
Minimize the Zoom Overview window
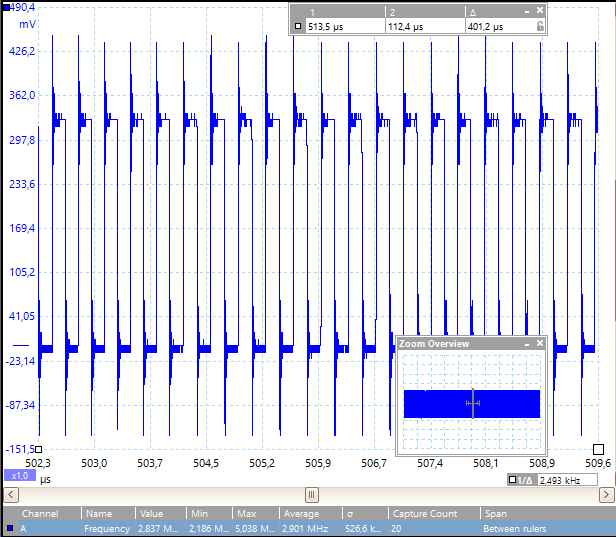527,343
